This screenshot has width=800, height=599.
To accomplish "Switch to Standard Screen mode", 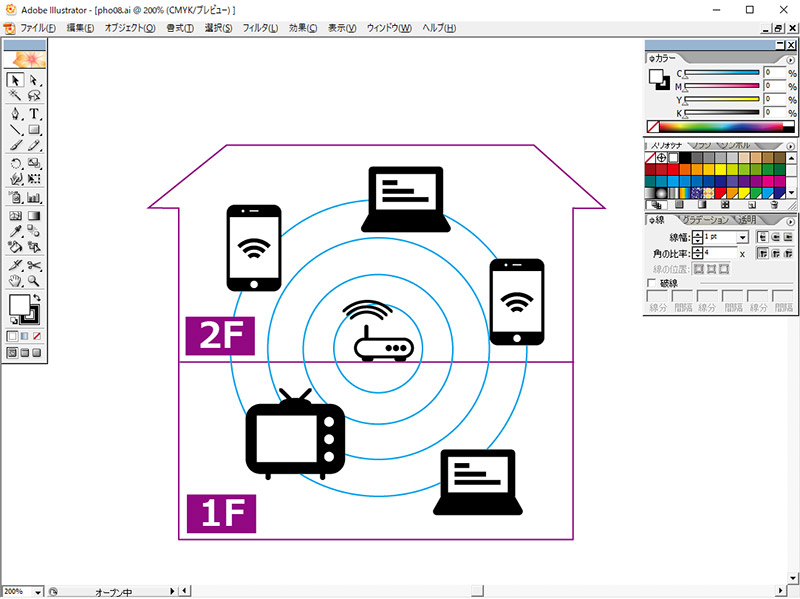I will [x=12, y=353].
